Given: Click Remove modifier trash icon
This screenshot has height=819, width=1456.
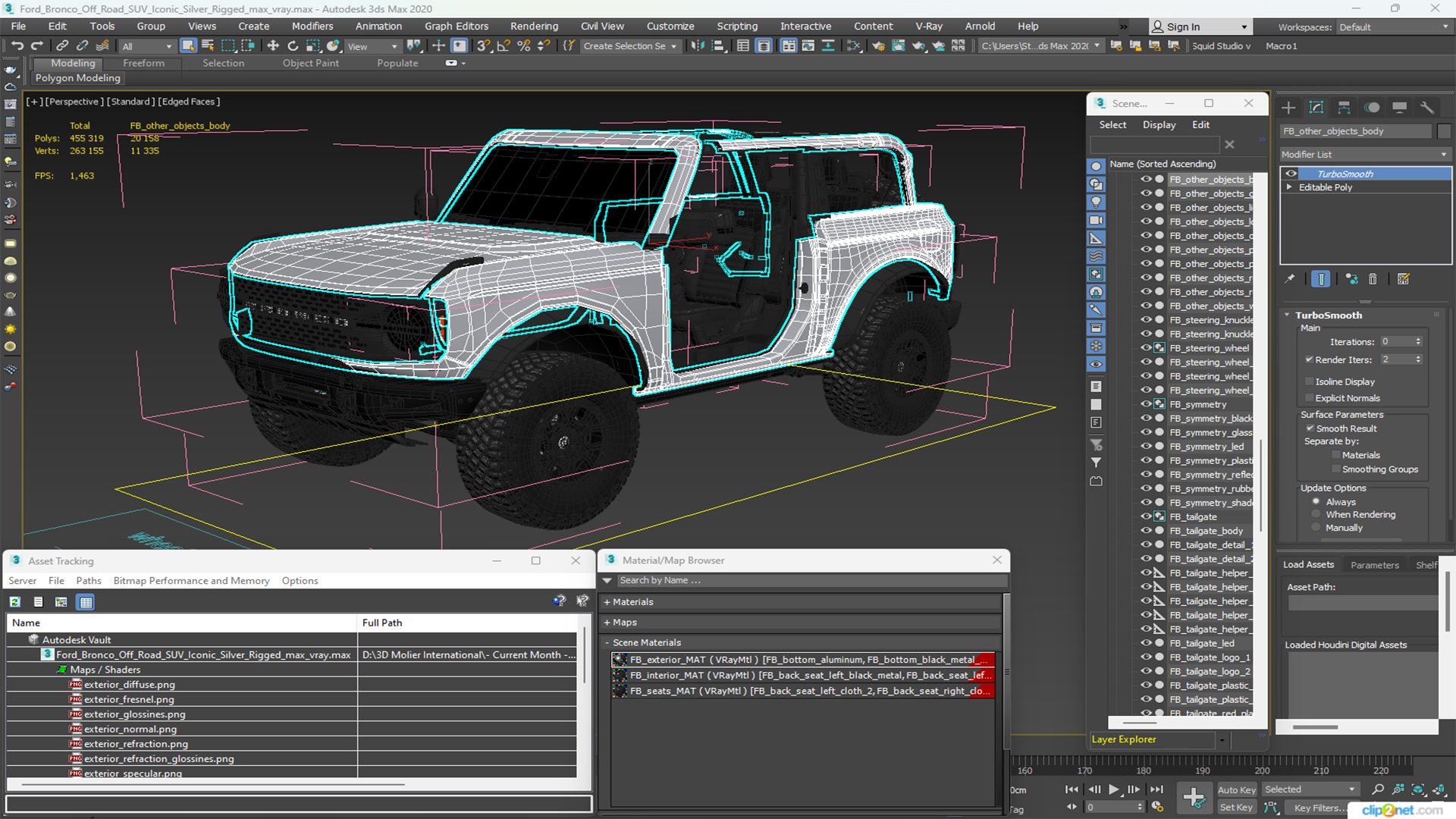Looking at the screenshot, I should 1373,279.
